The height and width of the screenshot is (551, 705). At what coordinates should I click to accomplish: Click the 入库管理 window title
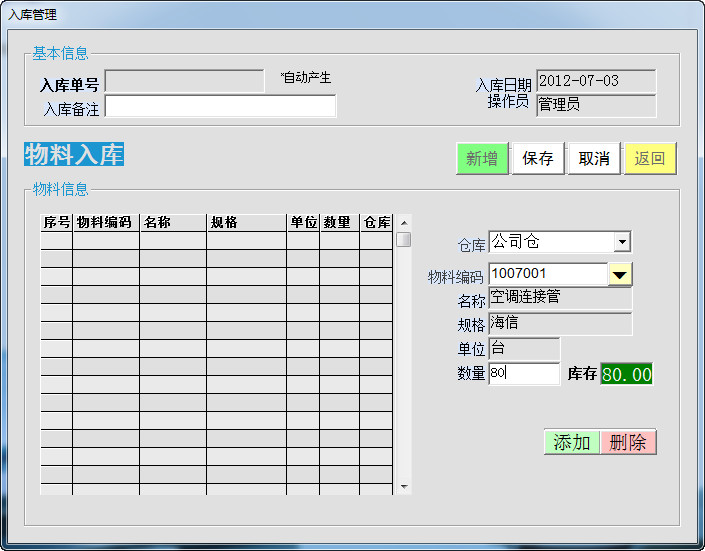32,15
